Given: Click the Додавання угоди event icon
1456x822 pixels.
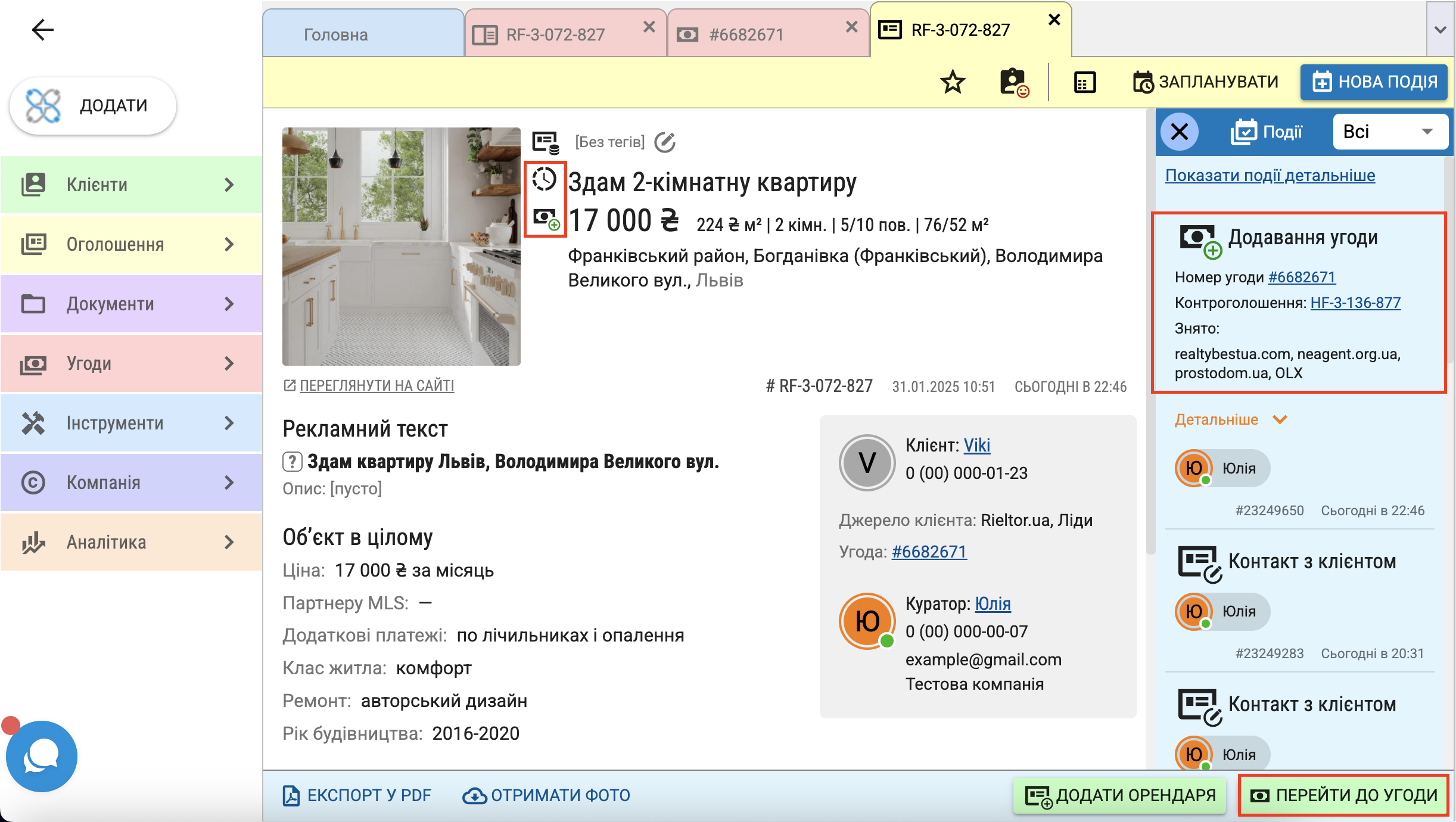Looking at the screenshot, I should pyautogui.click(x=1200, y=241).
